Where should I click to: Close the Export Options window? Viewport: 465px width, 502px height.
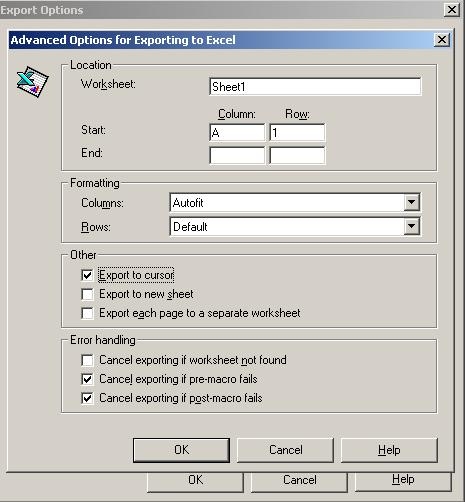[452, 9]
